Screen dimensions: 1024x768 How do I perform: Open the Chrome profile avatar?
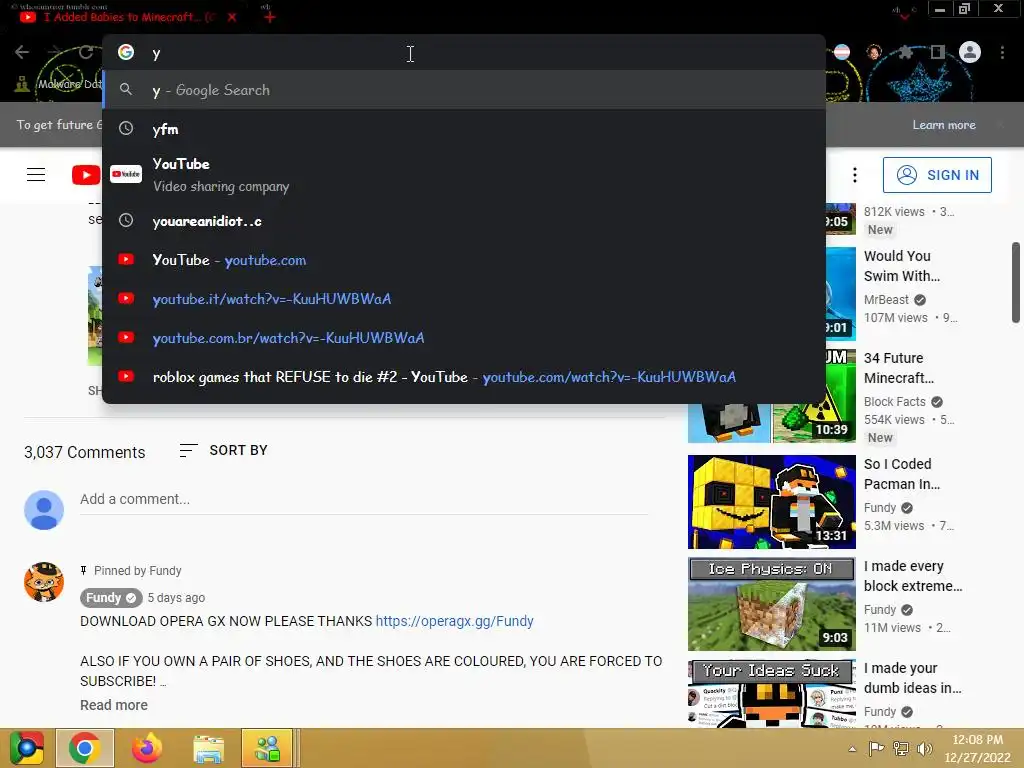click(x=970, y=52)
